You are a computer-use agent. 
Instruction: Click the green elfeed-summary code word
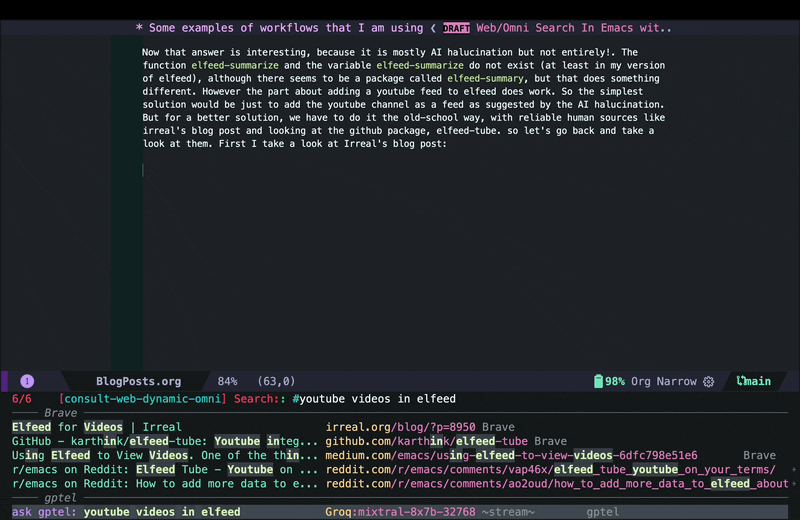pyautogui.click(x=485, y=79)
